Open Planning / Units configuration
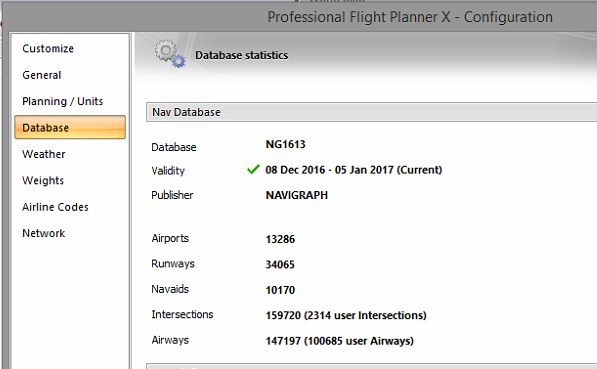Screen dimensions: 597x369 62,101
